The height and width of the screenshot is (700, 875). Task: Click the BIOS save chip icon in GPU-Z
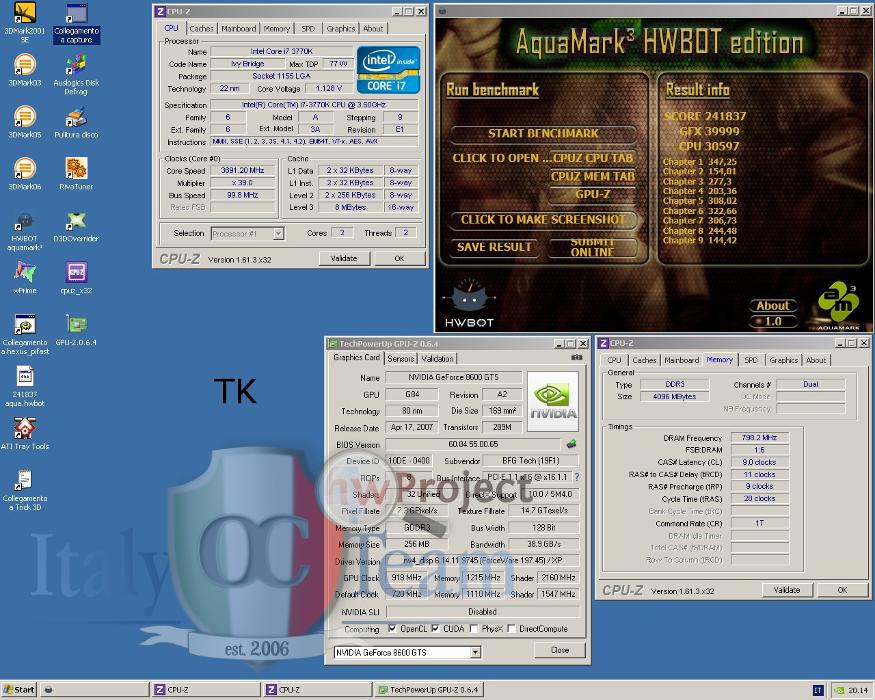pos(571,444)
